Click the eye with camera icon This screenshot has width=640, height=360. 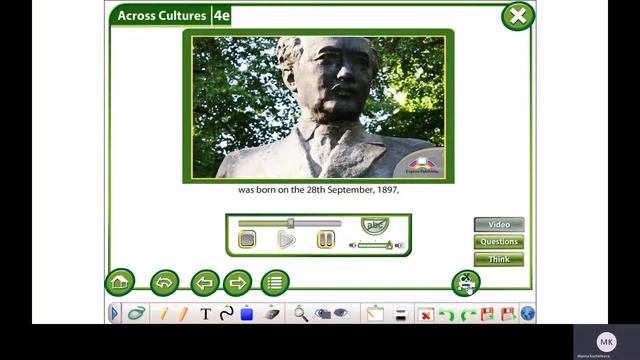(x=323, y=313)
